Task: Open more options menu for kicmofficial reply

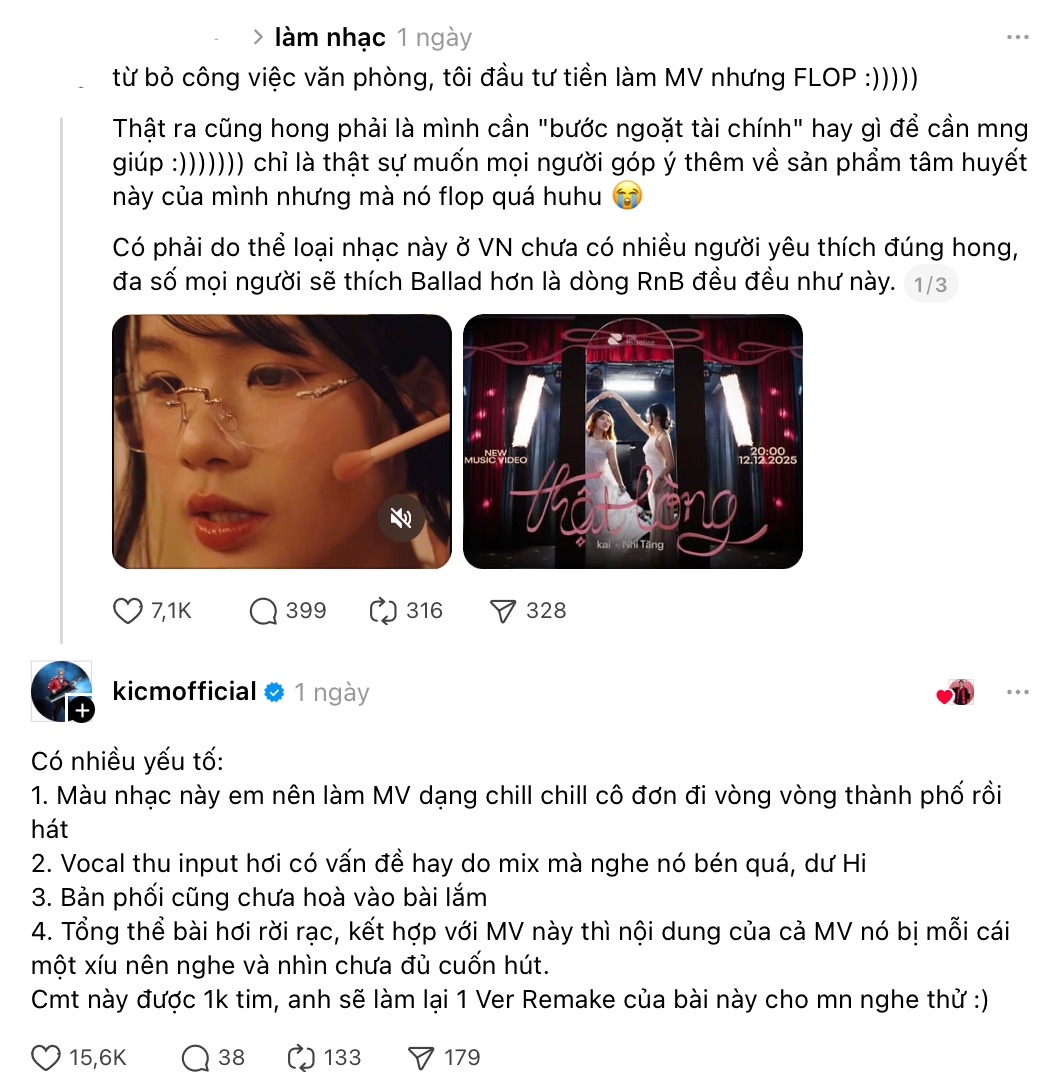Action: point(1018,692)
